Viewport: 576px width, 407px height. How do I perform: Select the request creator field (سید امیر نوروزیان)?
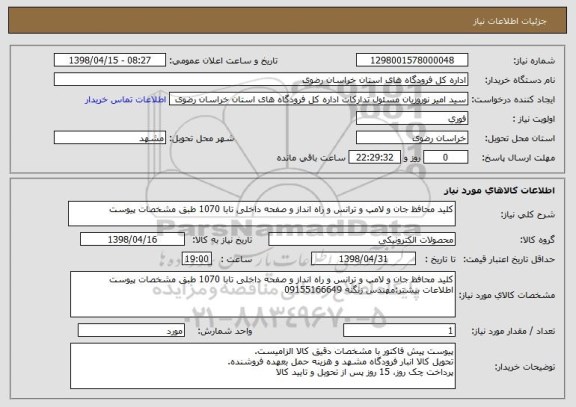[318, 99]
